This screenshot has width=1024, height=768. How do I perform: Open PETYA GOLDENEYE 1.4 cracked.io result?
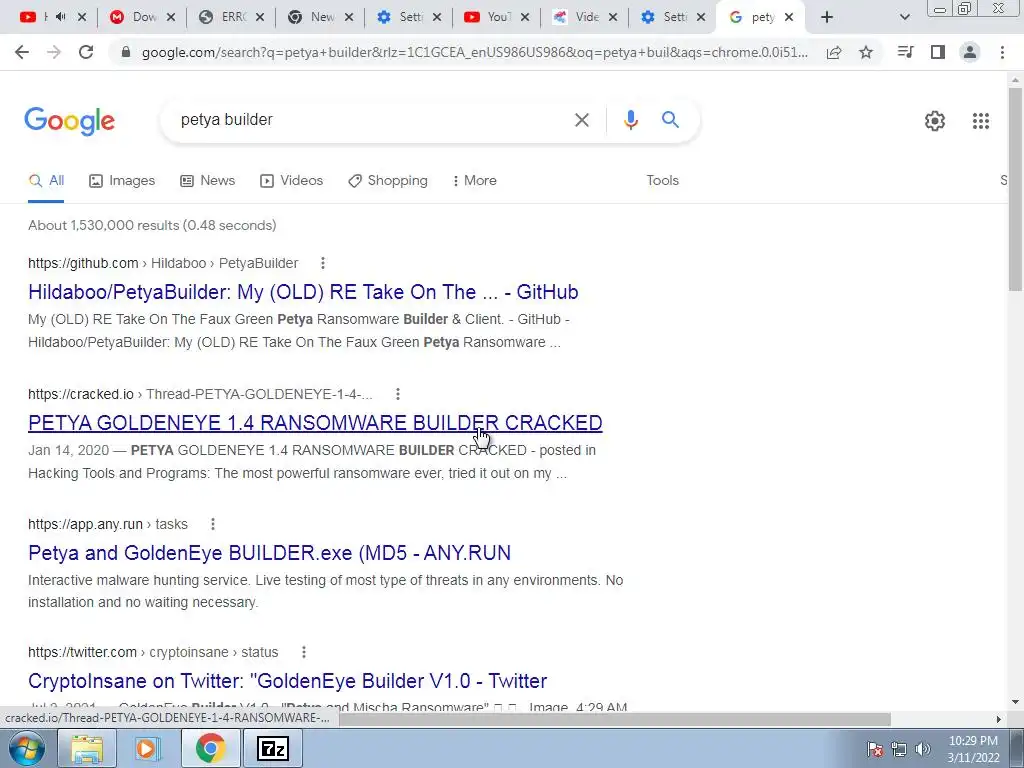tap(315, 423)
